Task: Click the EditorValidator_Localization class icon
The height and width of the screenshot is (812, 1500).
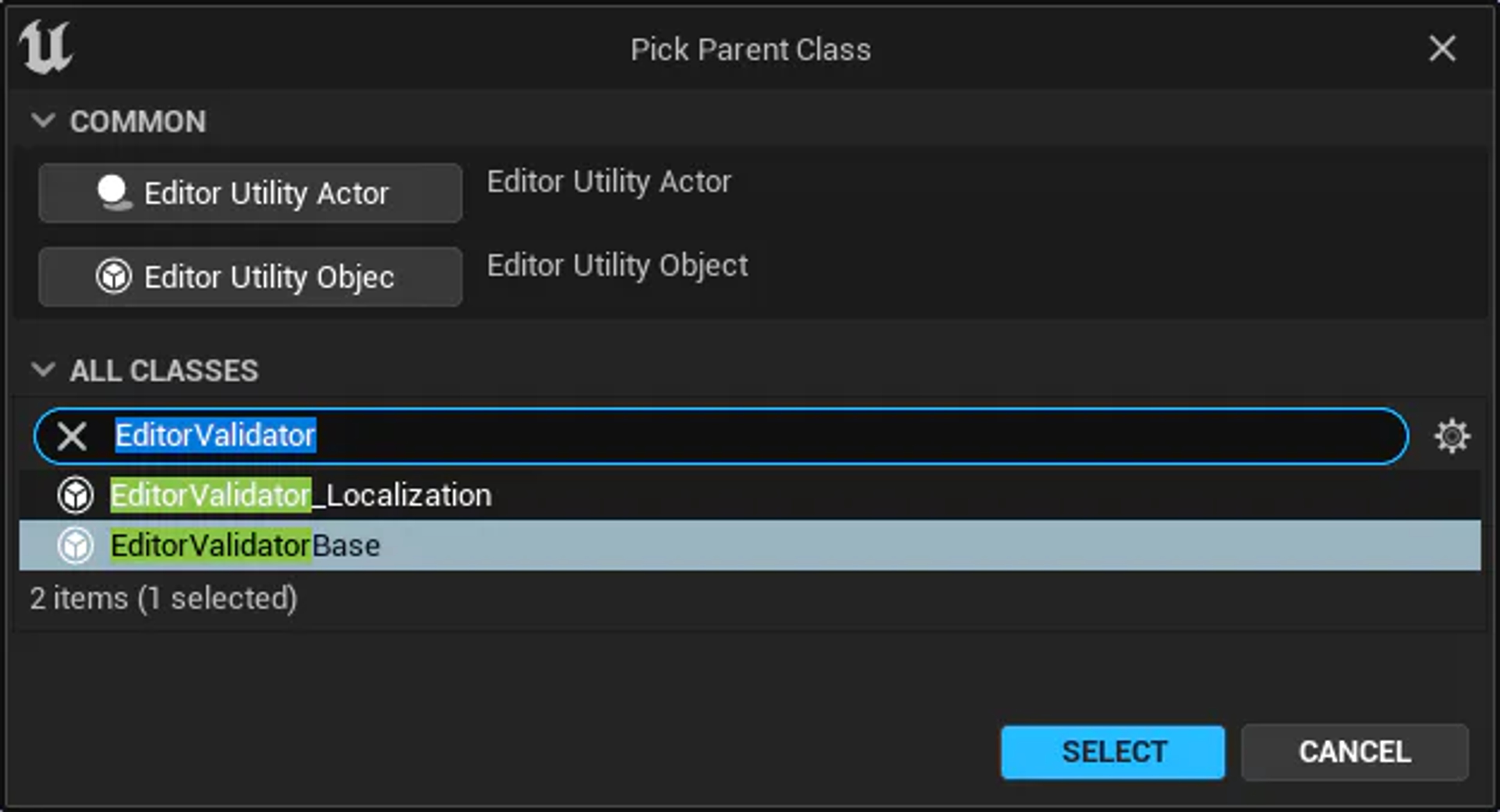Action: point(75,495)
